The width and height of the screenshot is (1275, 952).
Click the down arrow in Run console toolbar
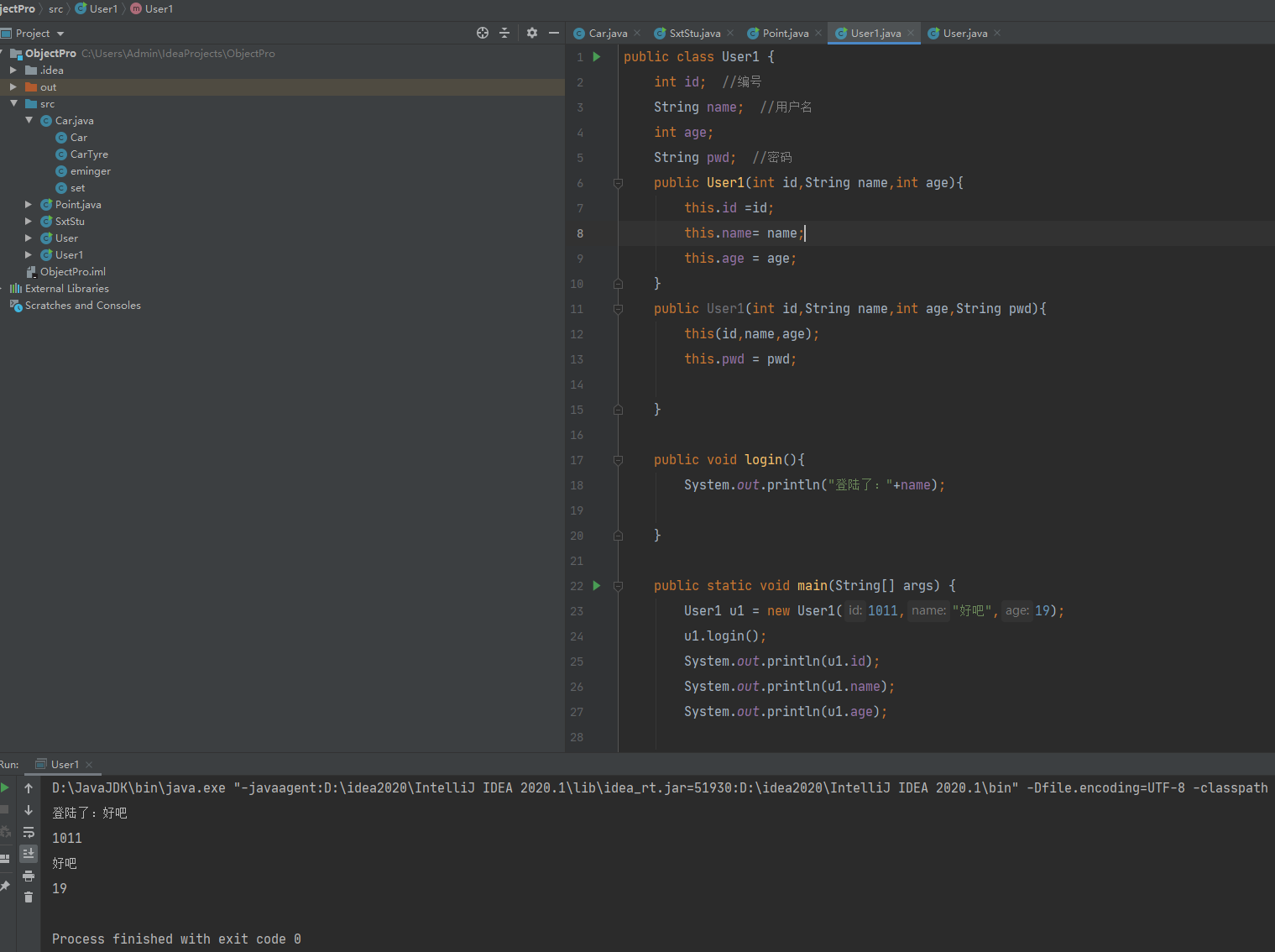point(29,810)
